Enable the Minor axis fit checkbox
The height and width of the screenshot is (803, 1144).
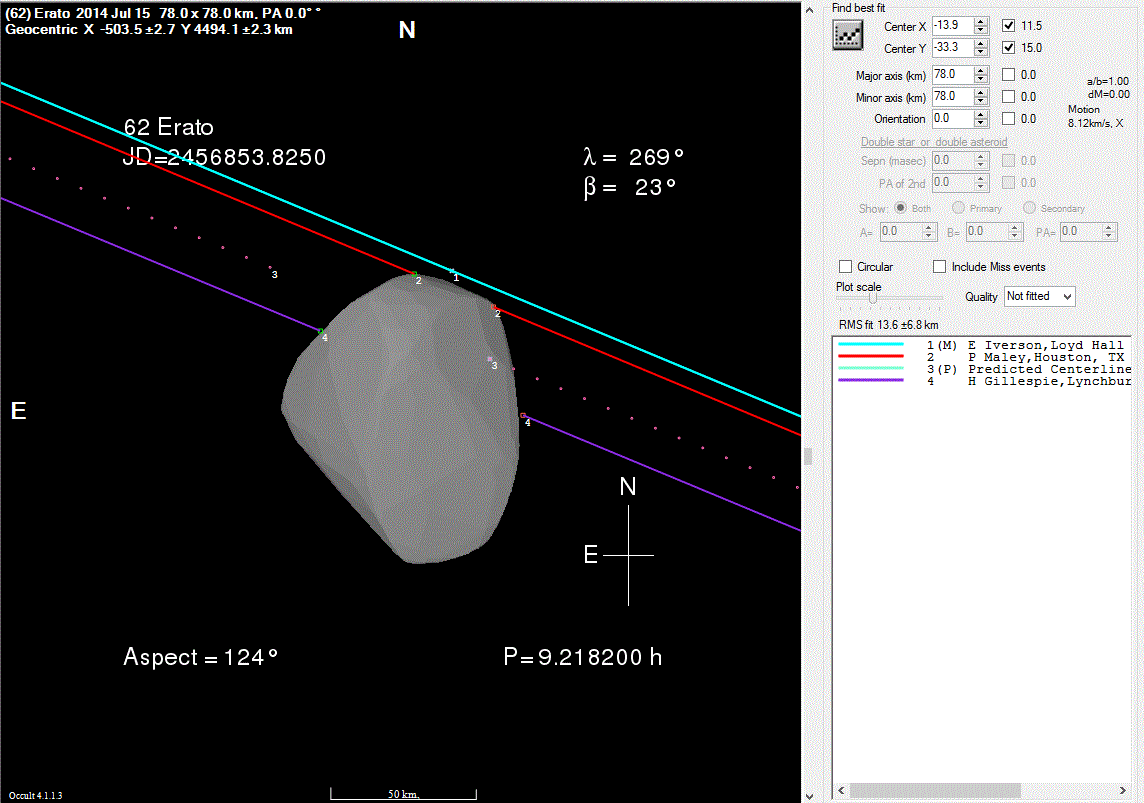tap(1009, 97)
